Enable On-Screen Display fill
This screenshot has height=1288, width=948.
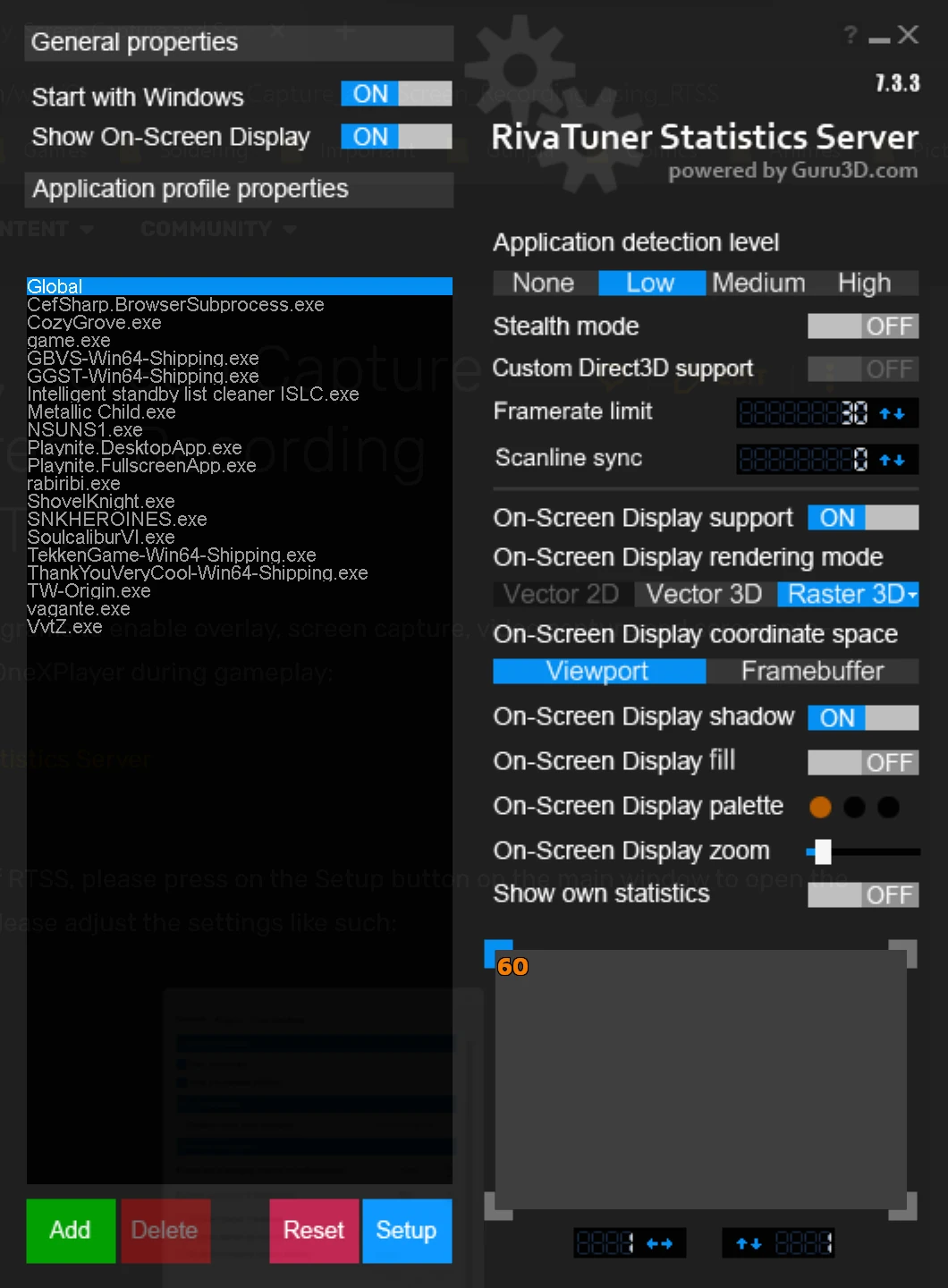click(862, 762)
